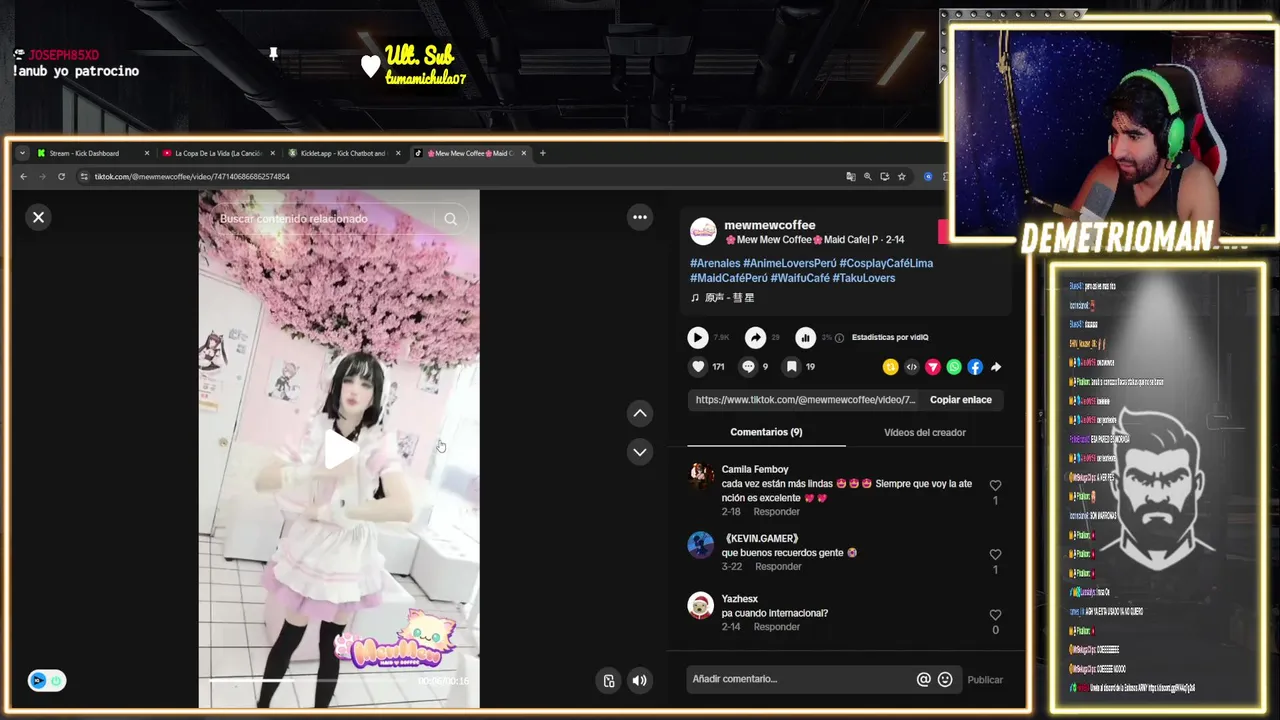
Task: Share to WhatsApp
Action: pyautogui.click(x=954, y=367)
